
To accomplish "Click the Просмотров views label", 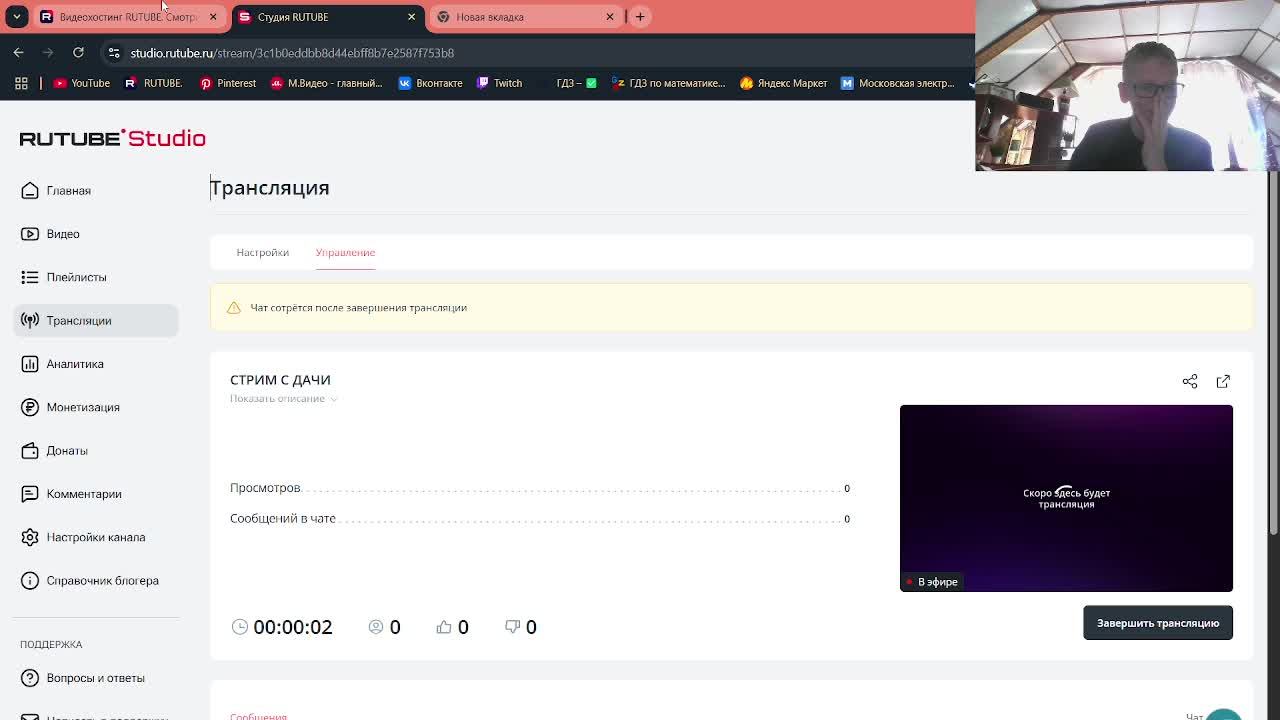I will pos(265,488).
